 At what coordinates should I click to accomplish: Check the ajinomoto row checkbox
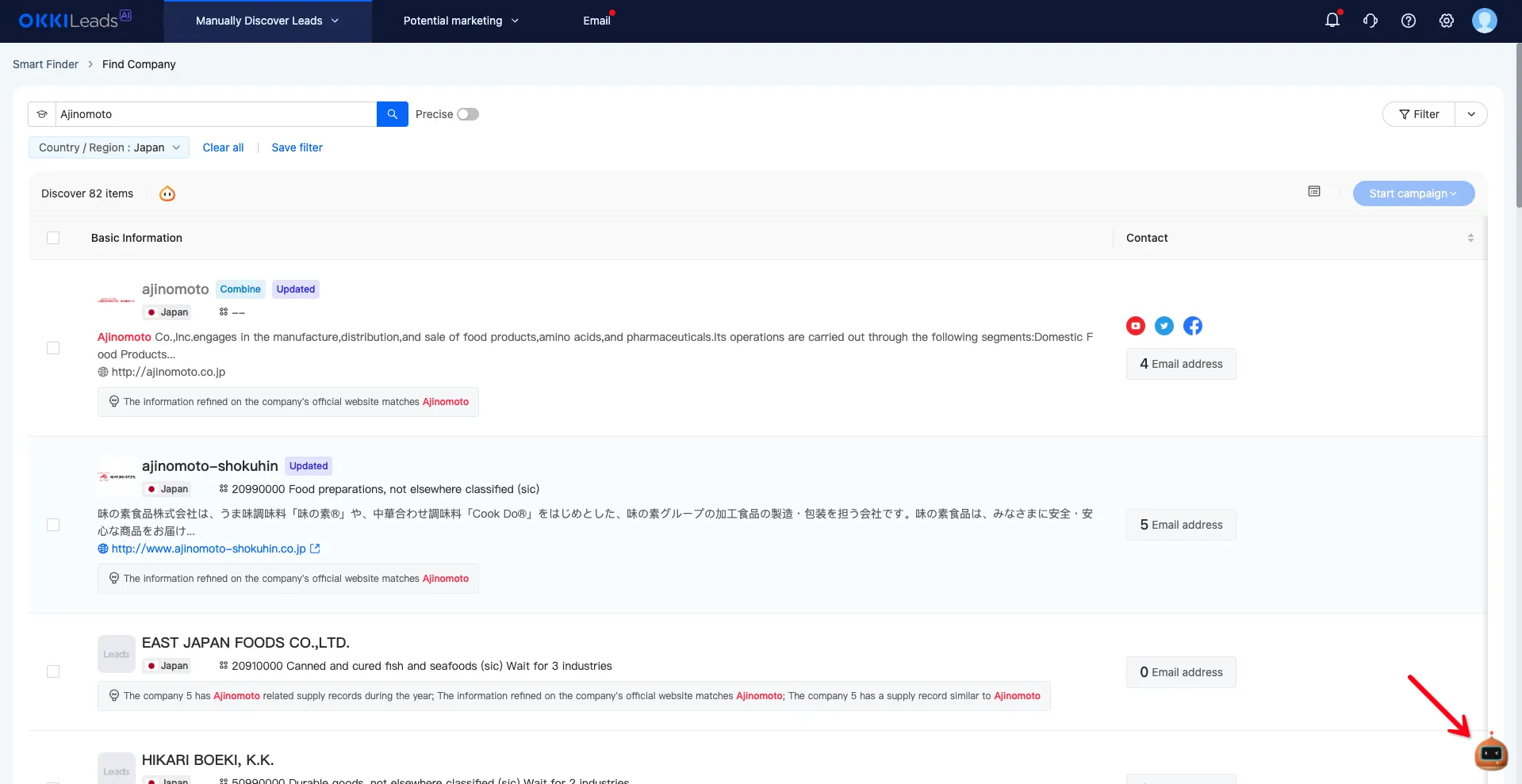(x=53, y=348)
